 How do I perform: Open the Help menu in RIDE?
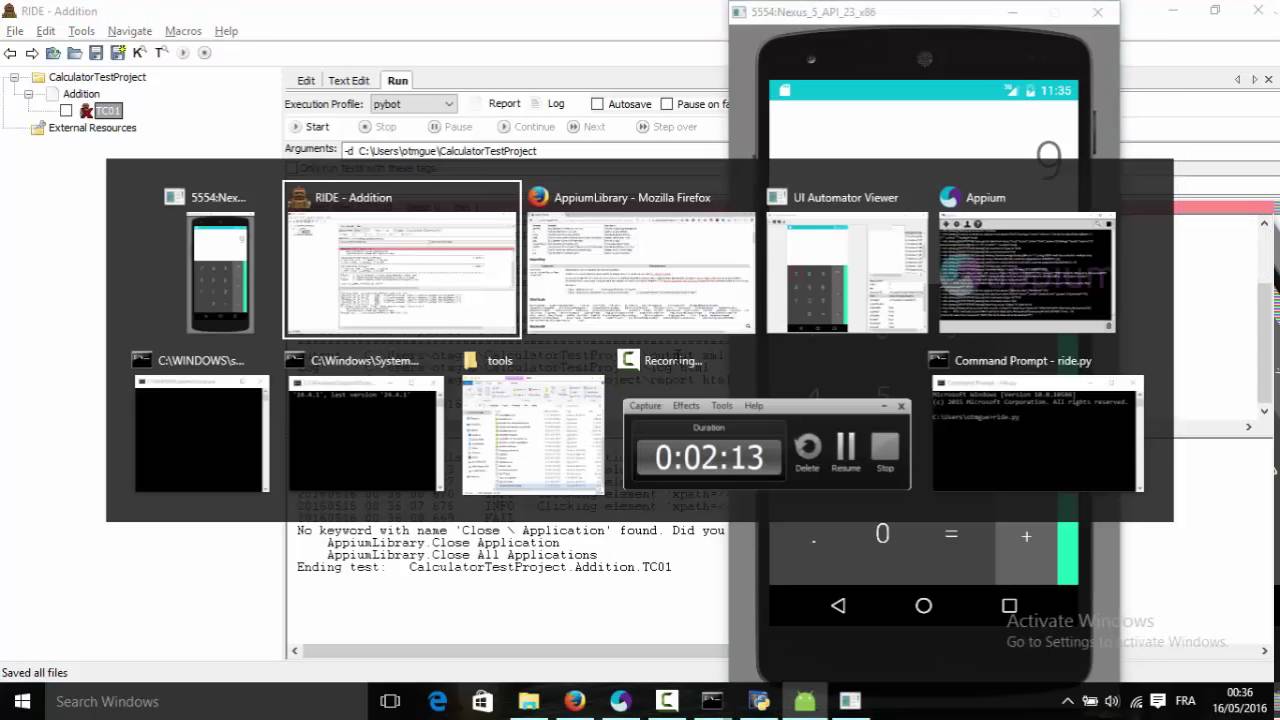pyautogui.click(x=226, y=31)
